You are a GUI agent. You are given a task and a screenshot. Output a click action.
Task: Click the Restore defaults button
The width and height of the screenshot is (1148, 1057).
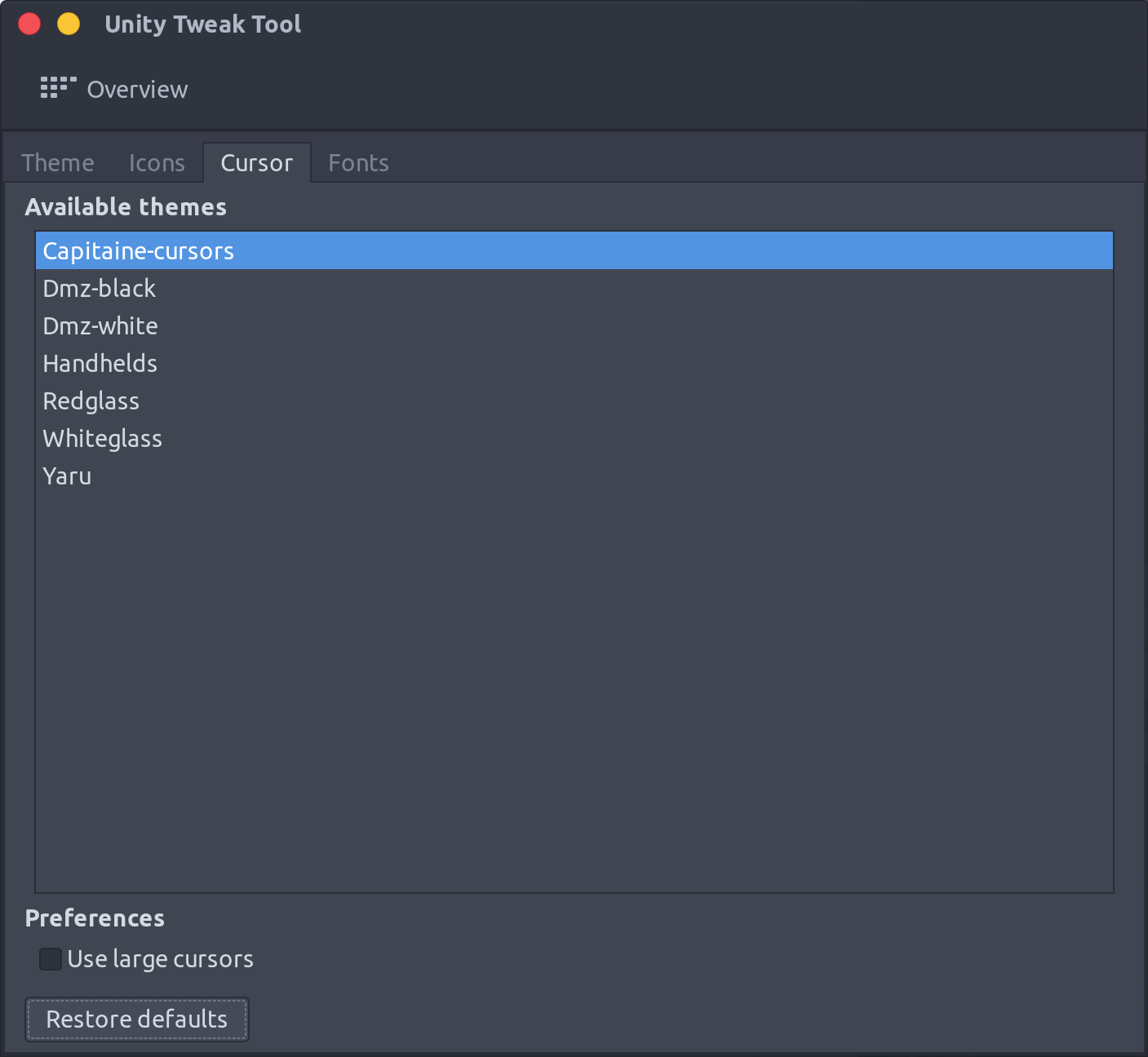tap(137, 1019)
